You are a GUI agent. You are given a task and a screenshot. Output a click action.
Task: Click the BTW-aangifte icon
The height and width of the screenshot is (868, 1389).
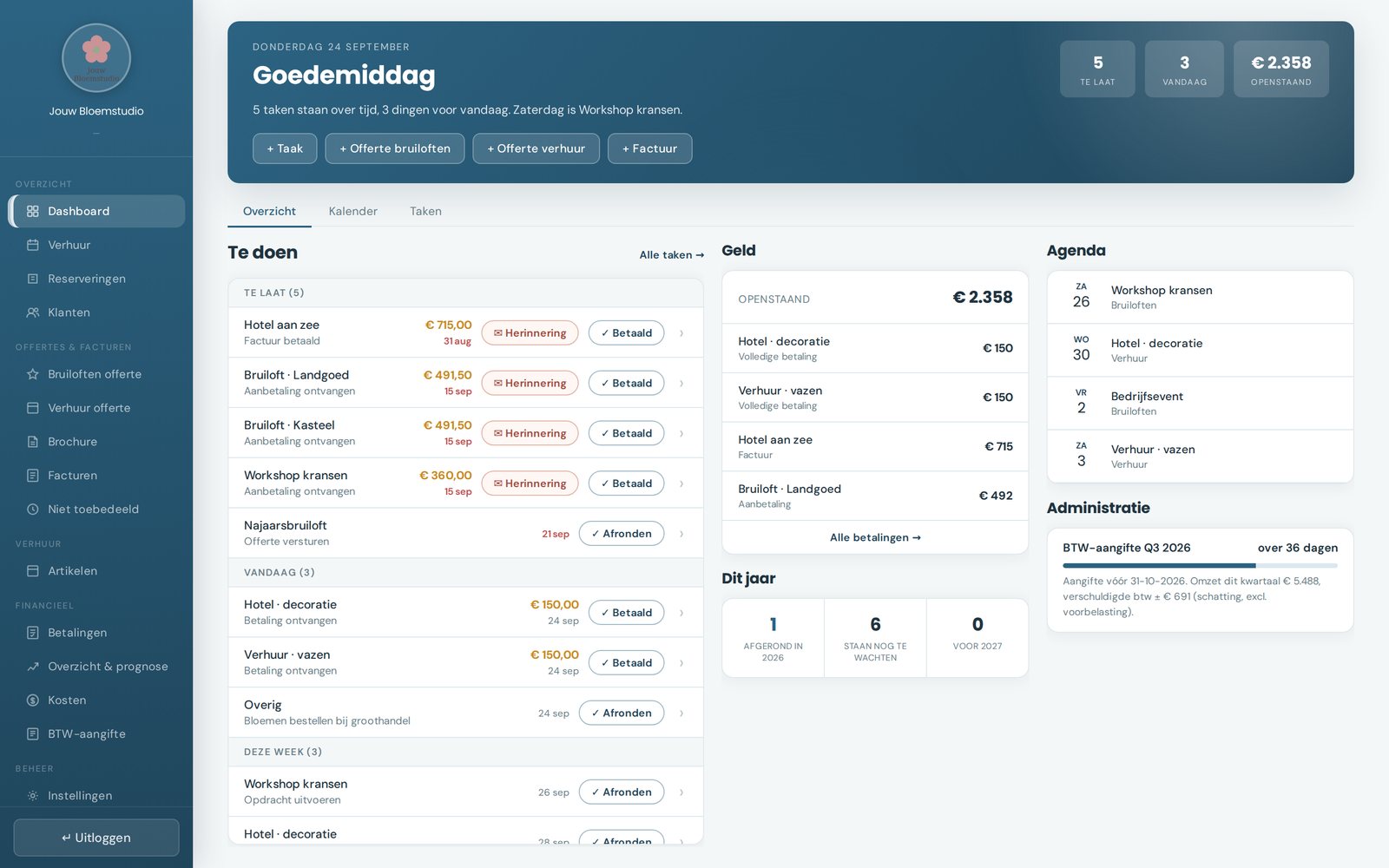33,734
